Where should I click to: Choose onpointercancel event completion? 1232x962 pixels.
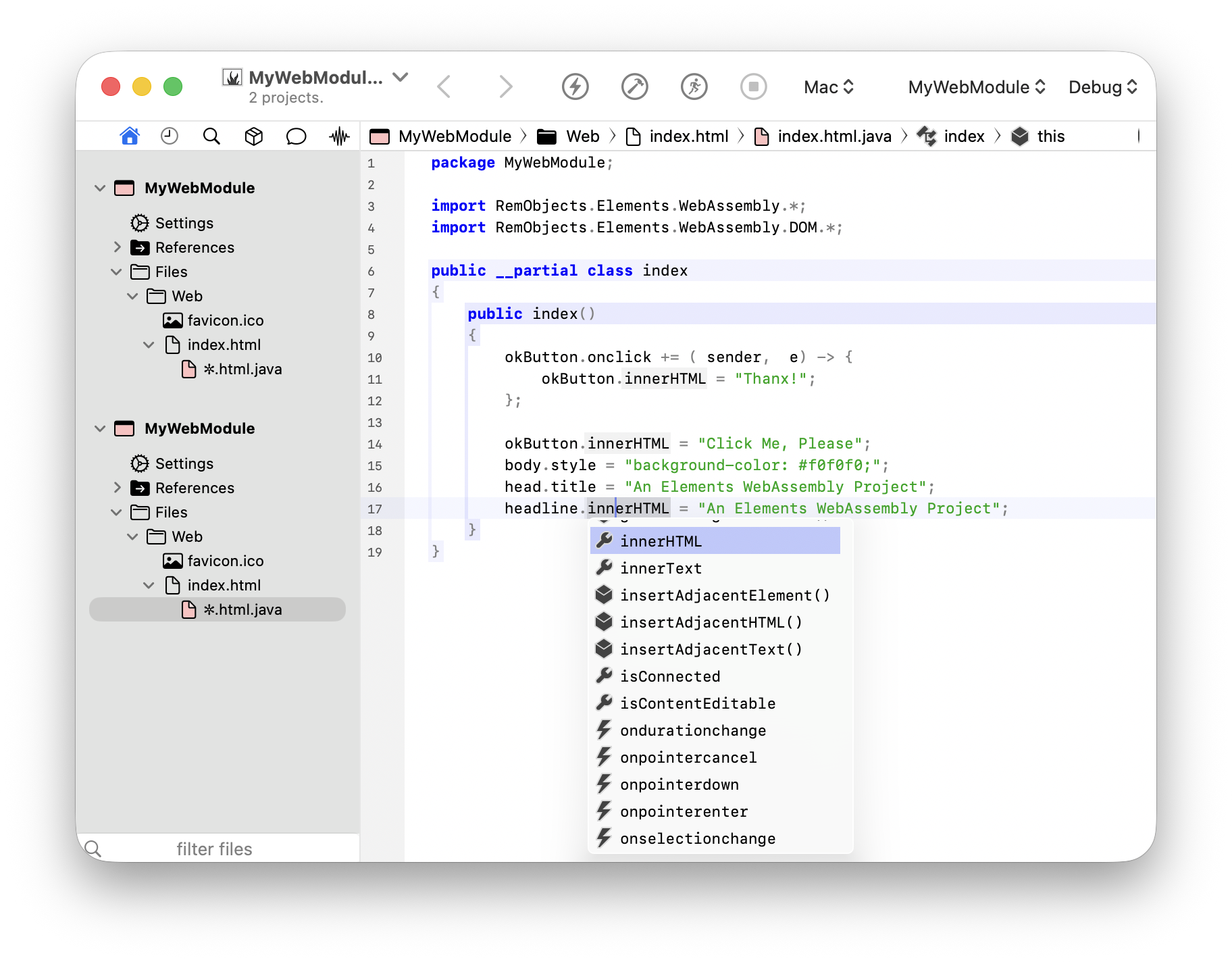tap(715, 757)
